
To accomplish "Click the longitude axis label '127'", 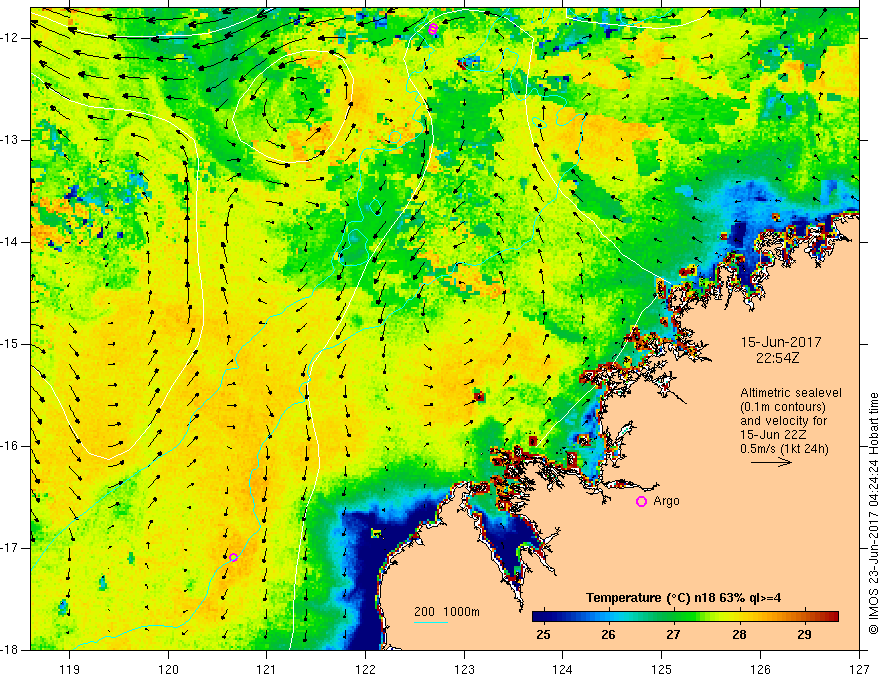I will tap(859, 669).
